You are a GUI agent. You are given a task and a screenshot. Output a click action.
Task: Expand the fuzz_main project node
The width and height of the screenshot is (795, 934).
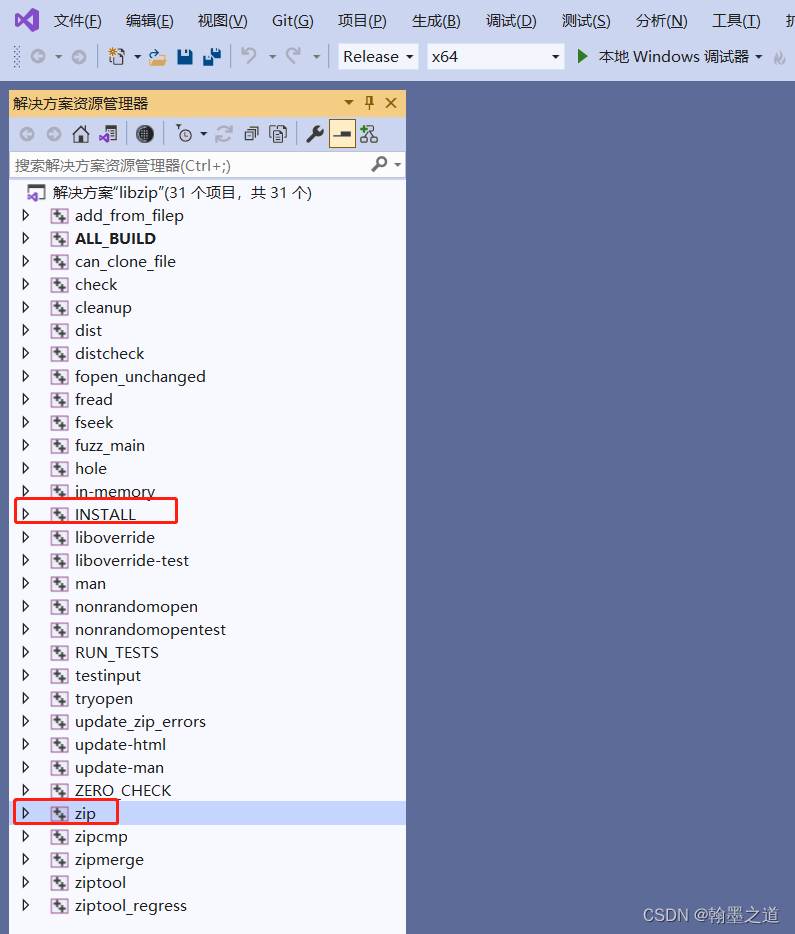tap(26, 445)
